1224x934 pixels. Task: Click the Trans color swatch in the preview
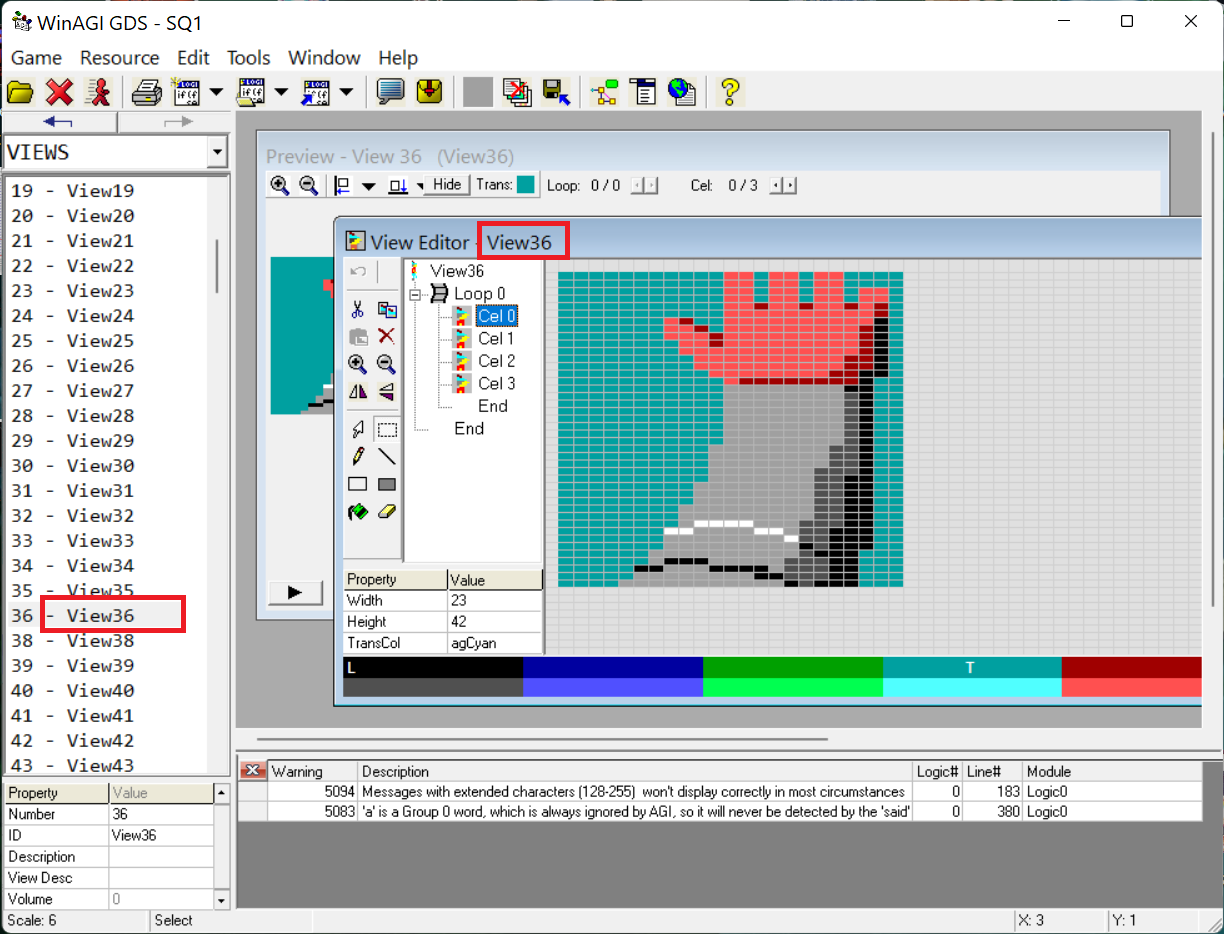tap(527, 185)
